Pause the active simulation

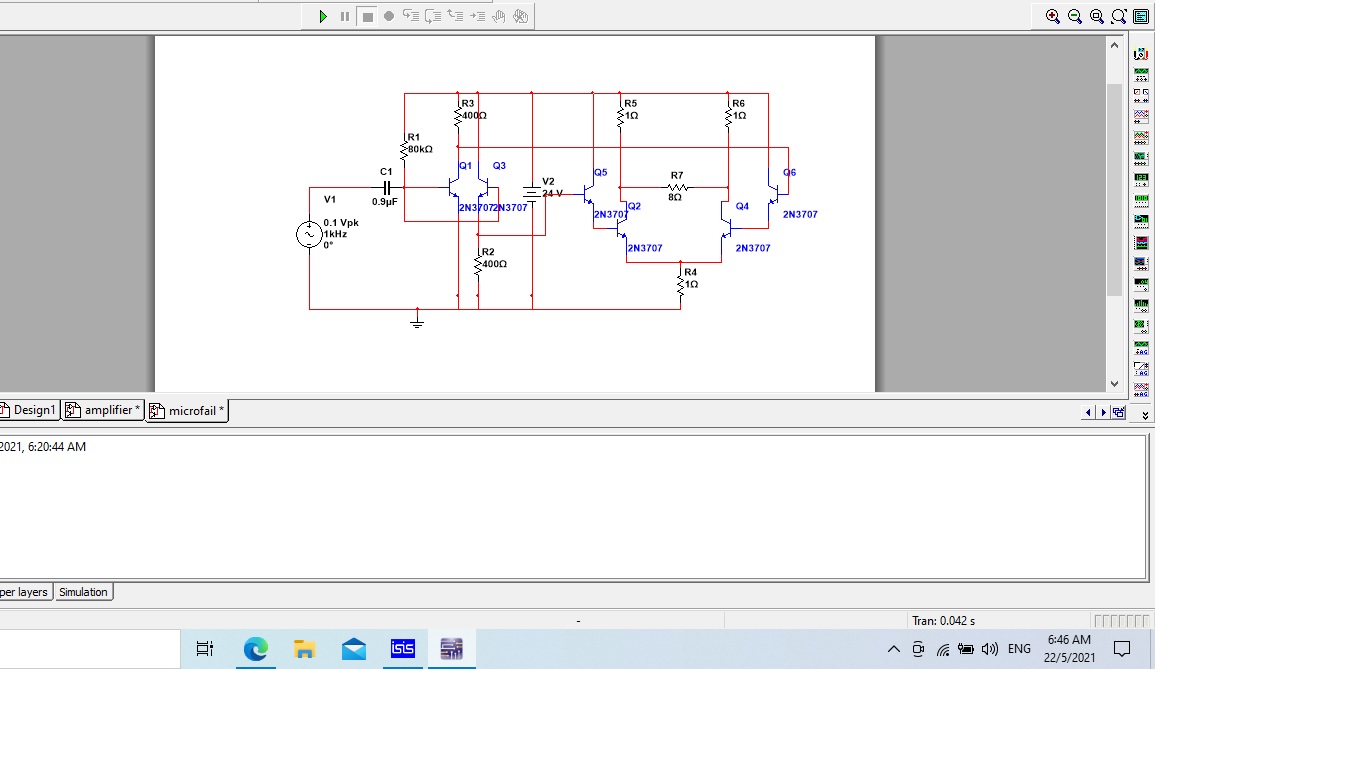[344, 16]
